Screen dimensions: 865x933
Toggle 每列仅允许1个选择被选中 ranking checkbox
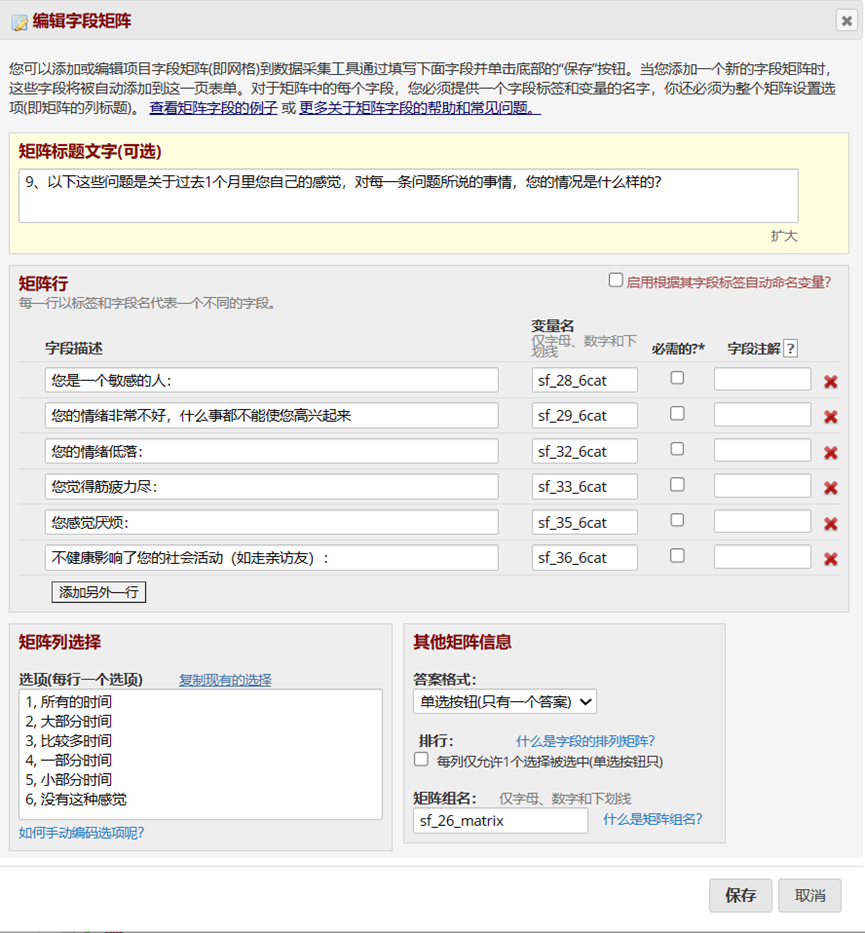[421, 759]
